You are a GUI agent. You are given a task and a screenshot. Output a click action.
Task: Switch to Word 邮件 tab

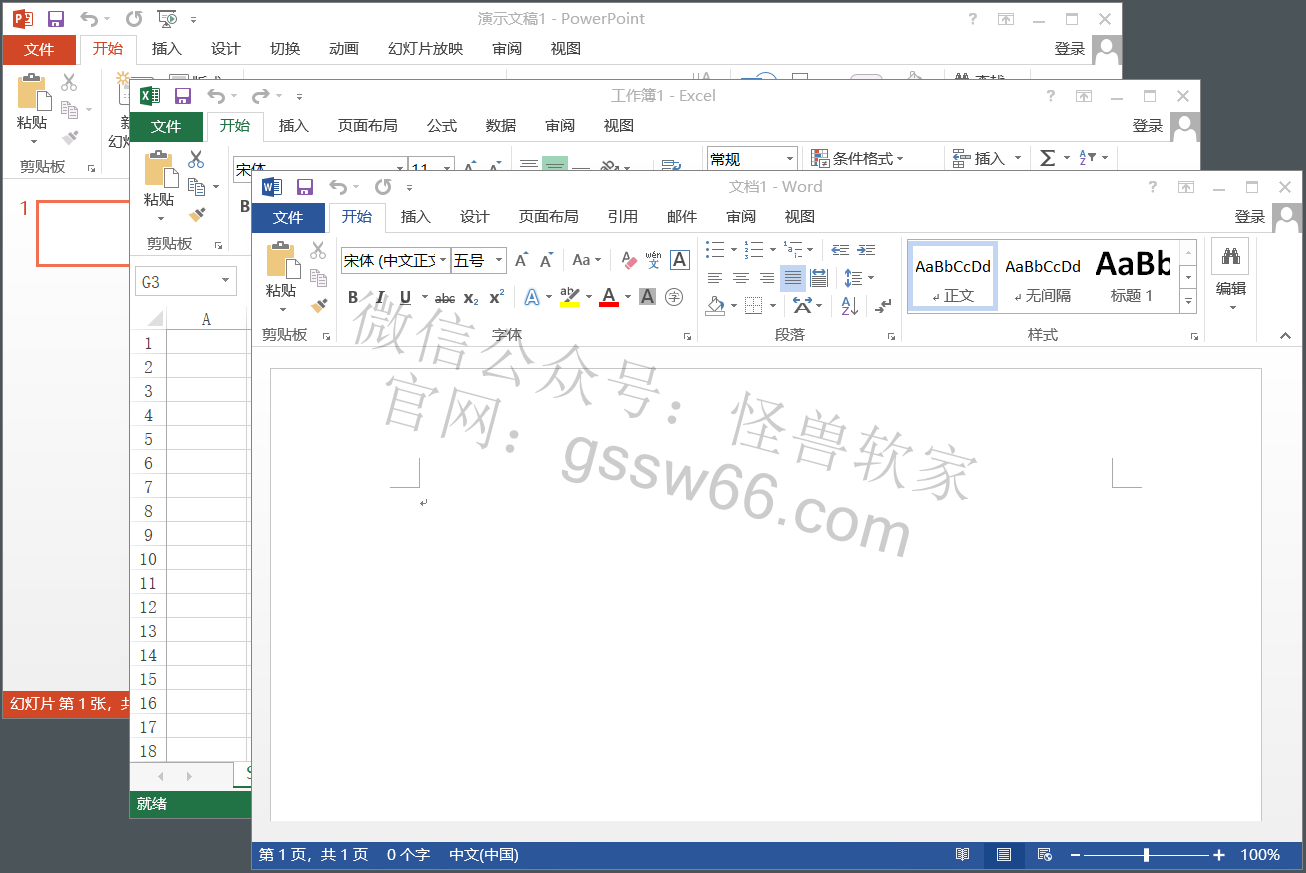[682, 217]
